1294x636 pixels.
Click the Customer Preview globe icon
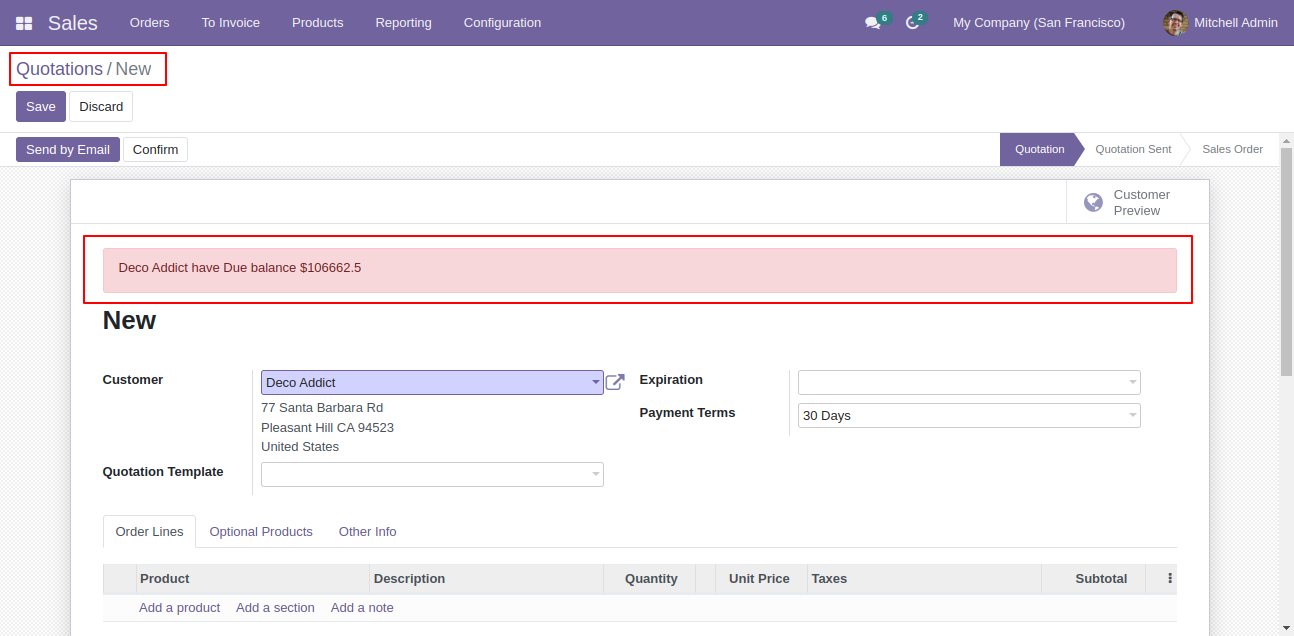pyautogui.click(x=1094, y=203)
